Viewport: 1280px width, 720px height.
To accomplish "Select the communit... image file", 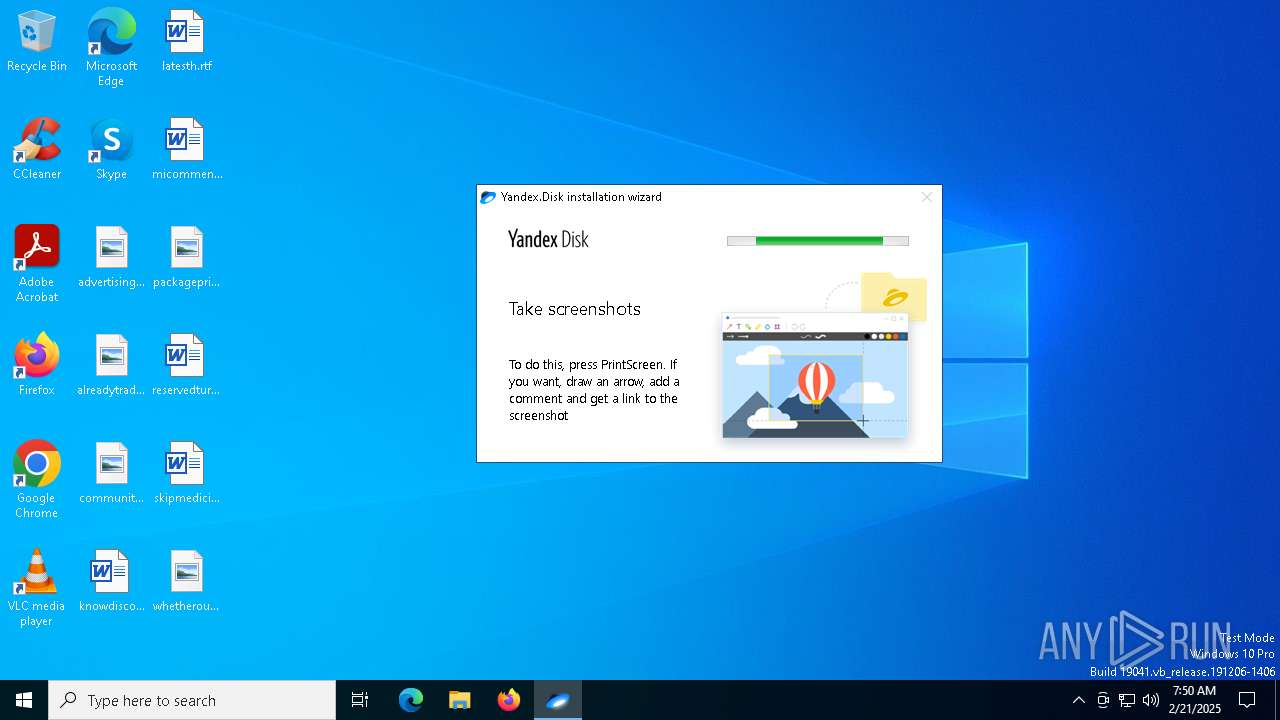I will coord(111,474).
